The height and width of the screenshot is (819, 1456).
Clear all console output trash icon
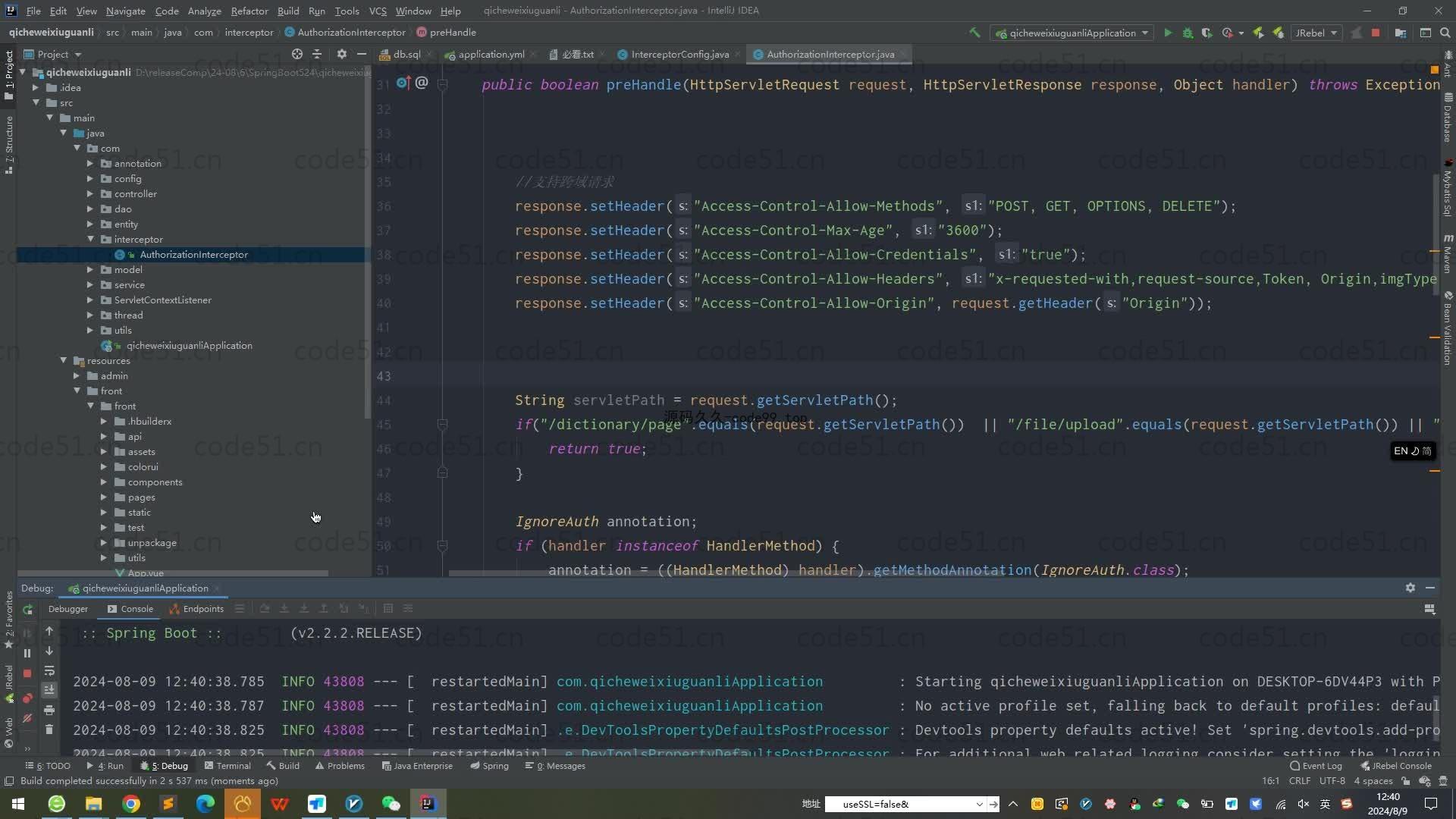point(49,730)
